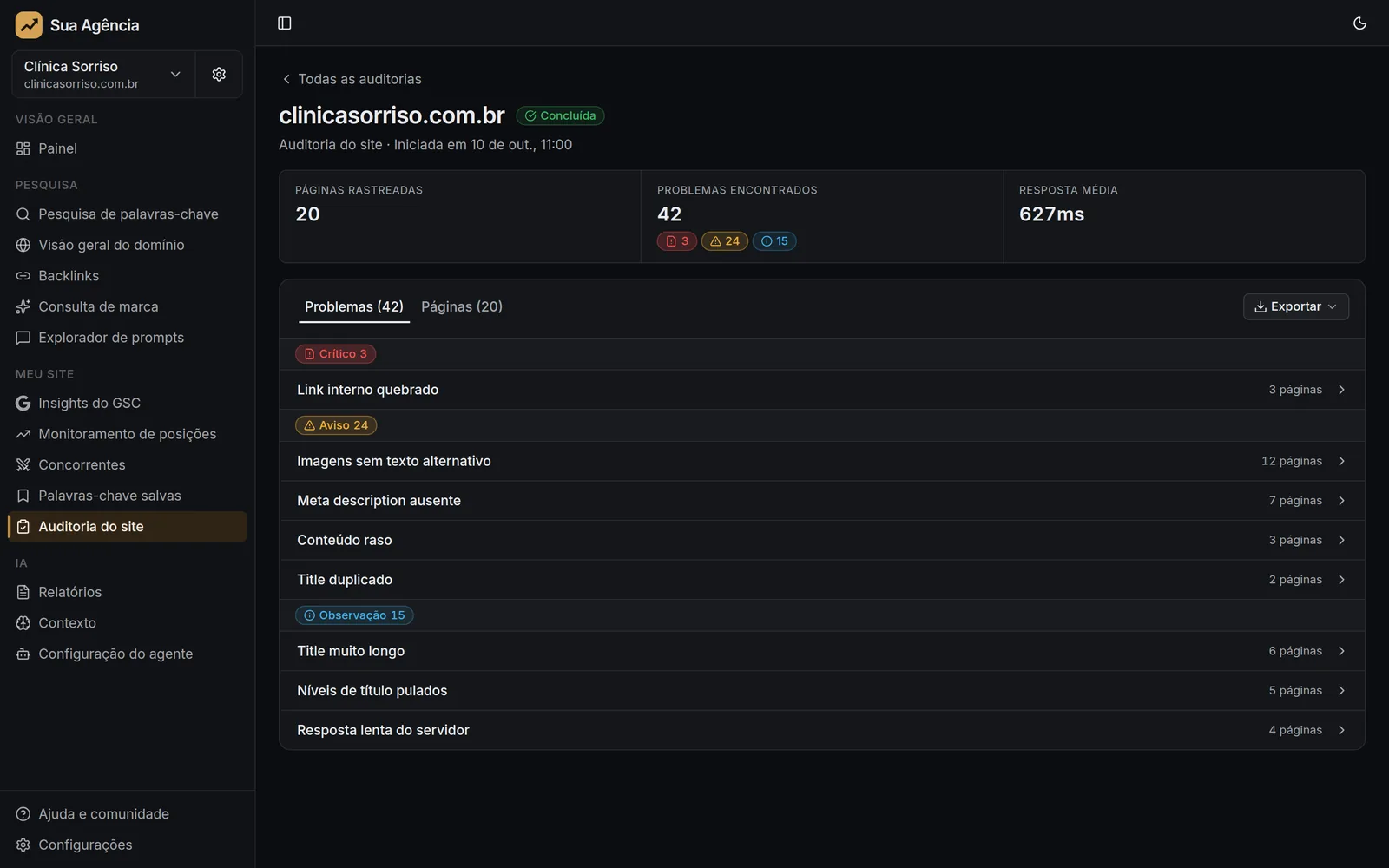1389x868 pixels.
Task: Go back to Todas as auditorias
Action: [x=352, y=79]
